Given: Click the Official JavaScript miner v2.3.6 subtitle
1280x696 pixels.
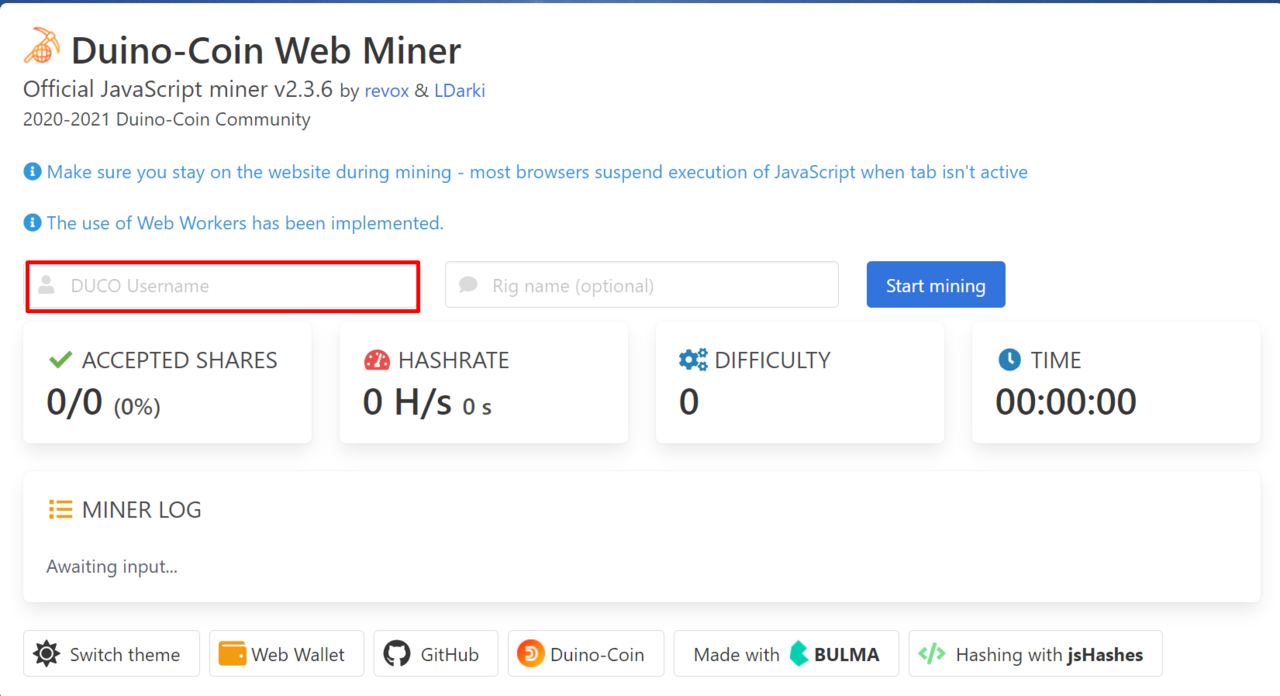Looking at the screenshot, I should coord(178,89).
